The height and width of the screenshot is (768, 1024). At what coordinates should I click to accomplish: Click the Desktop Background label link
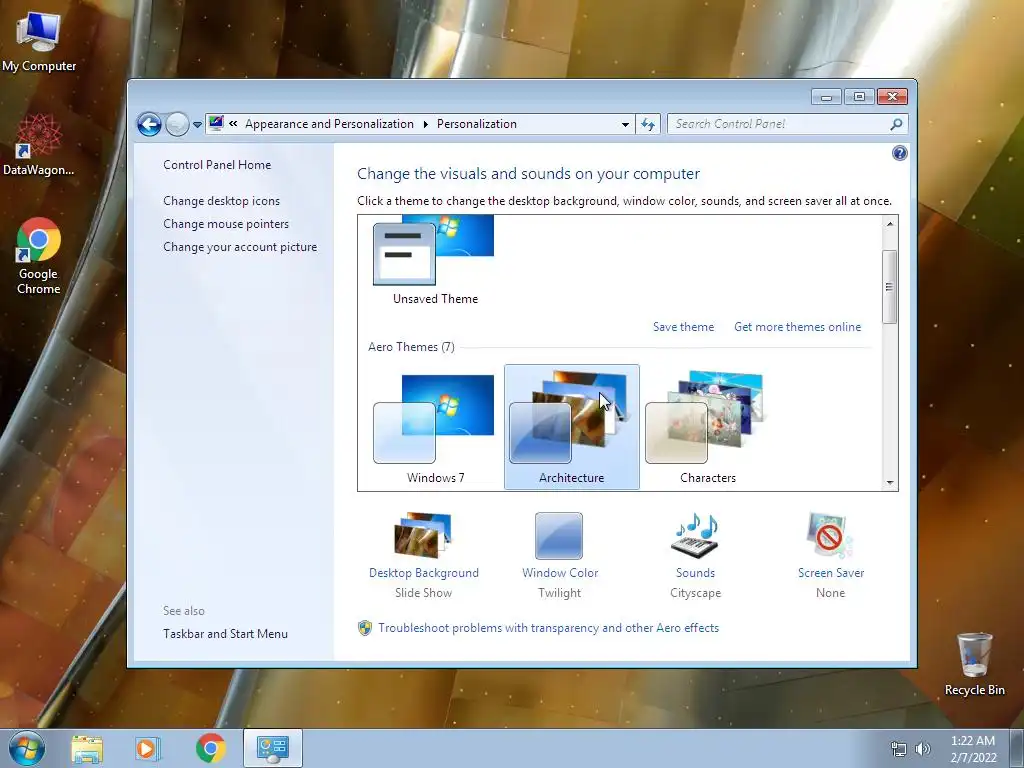coord(423,573)
